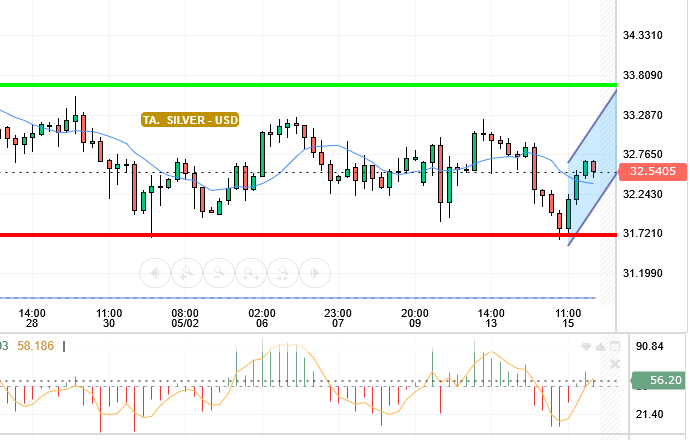This screenshot has width=690, height=440.
Task: Click the magnifier with inward arrows
Action: 283,273
